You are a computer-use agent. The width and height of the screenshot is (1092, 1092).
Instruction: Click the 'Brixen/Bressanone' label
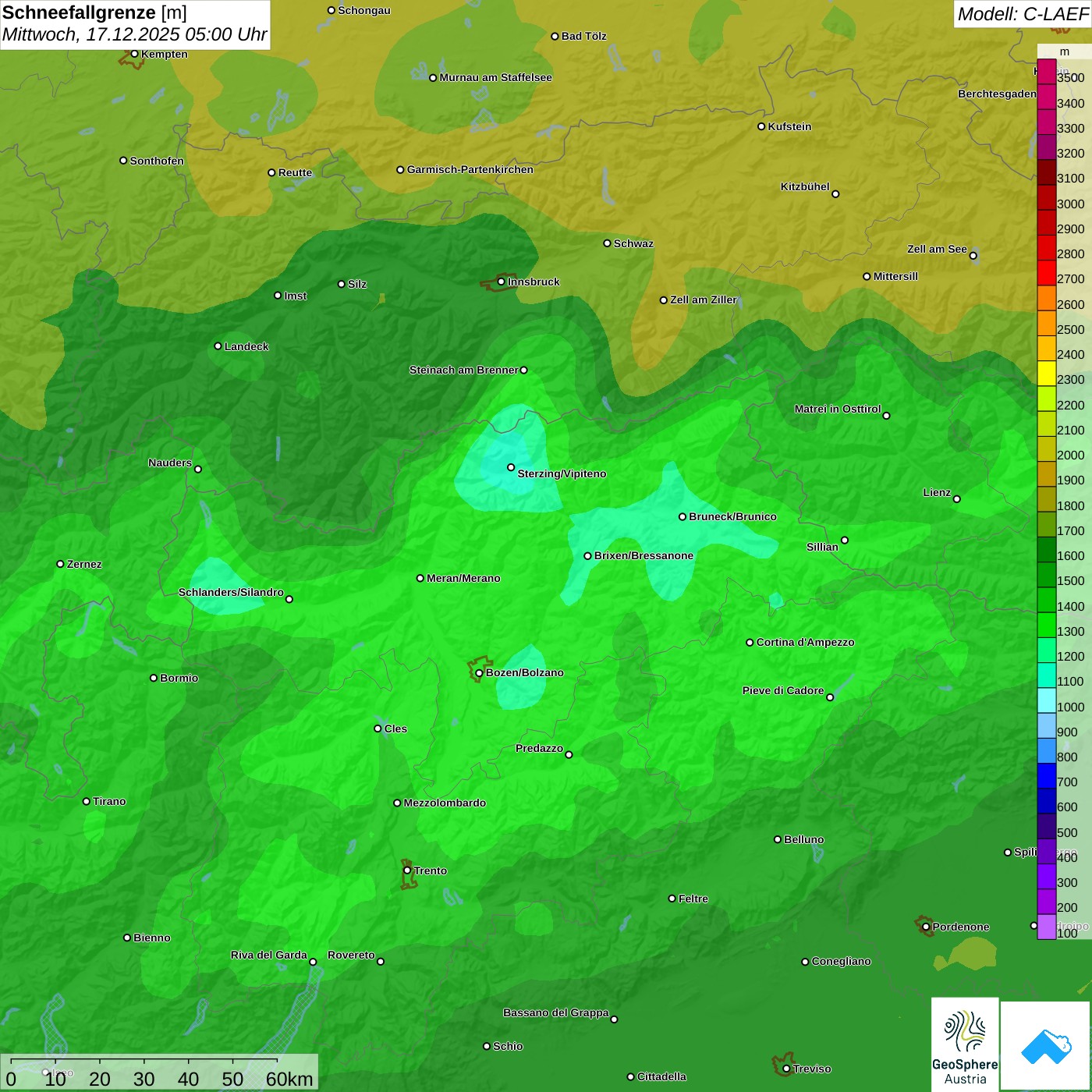pyautogui.click(x=644, y=556)
